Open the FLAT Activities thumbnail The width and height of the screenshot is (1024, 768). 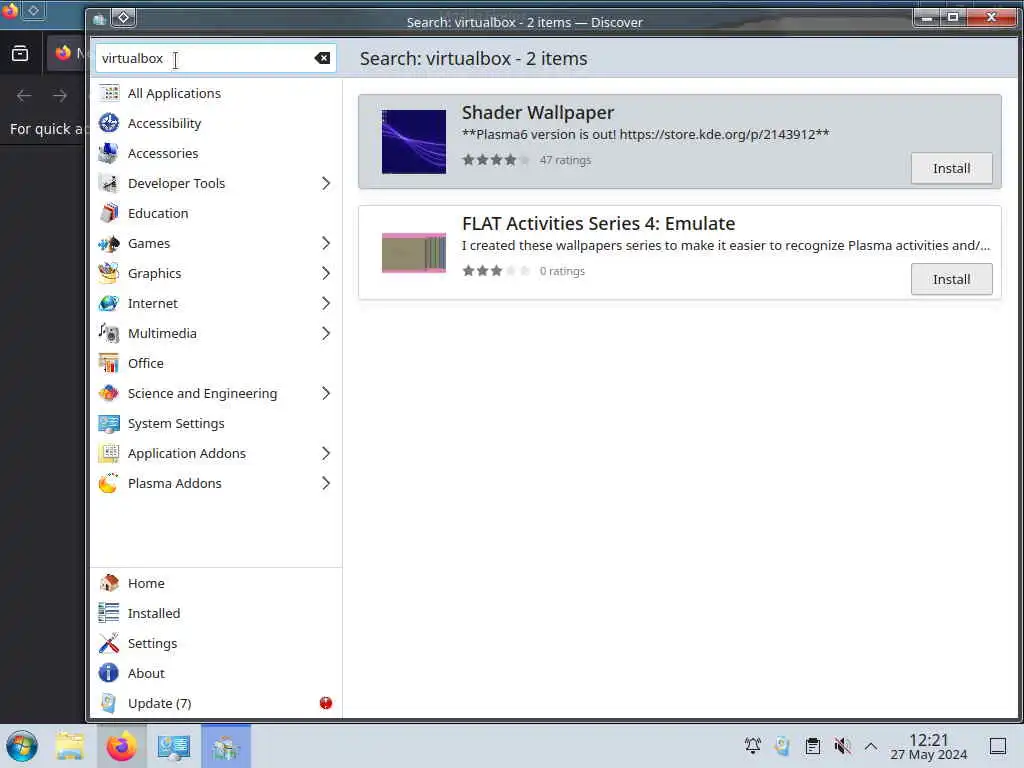click(414, 253)
